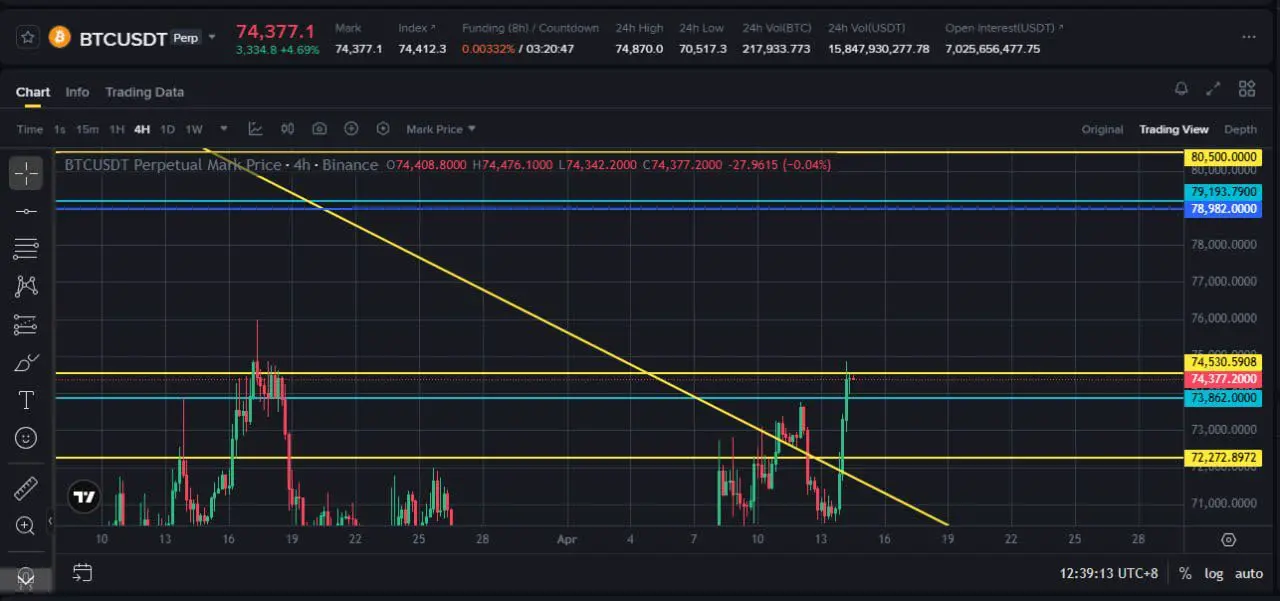Open the Open Interest(USDT) link
This screenshot has width=1280, height=601.
(1004, 28)
